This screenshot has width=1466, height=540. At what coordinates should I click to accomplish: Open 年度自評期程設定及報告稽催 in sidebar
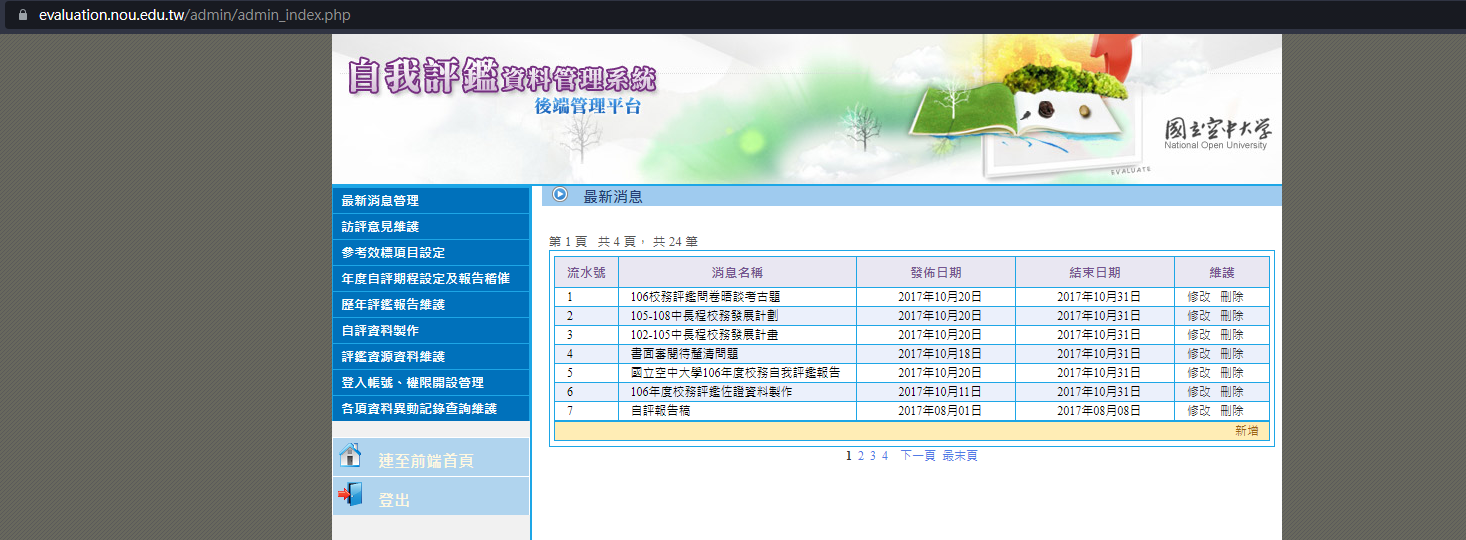(430, 279)
